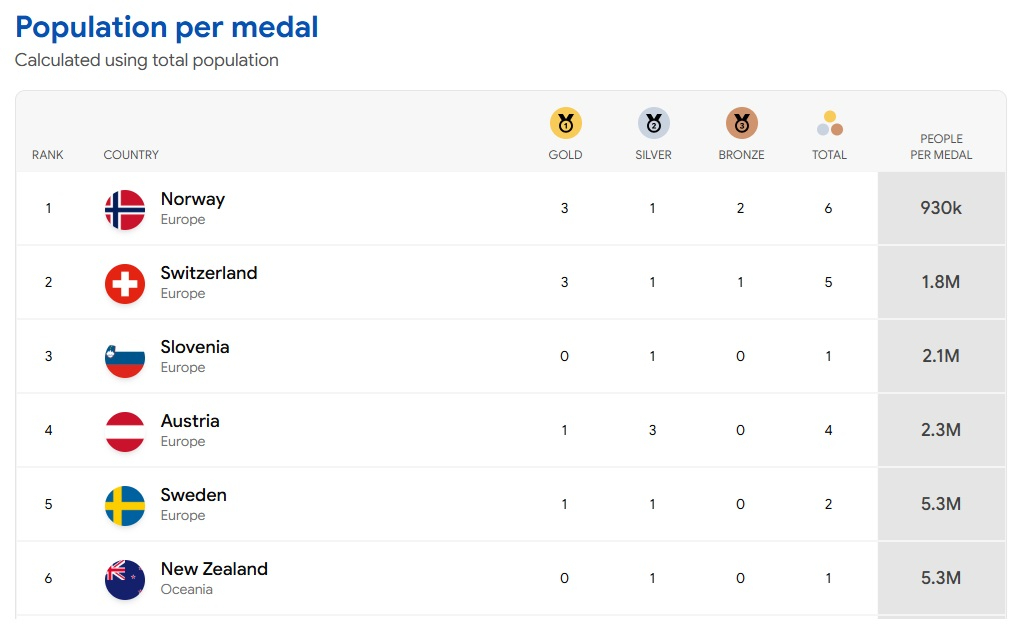Click the Norway flag icon
This screenshot has width=1030, height=629.
coord(125,210)
